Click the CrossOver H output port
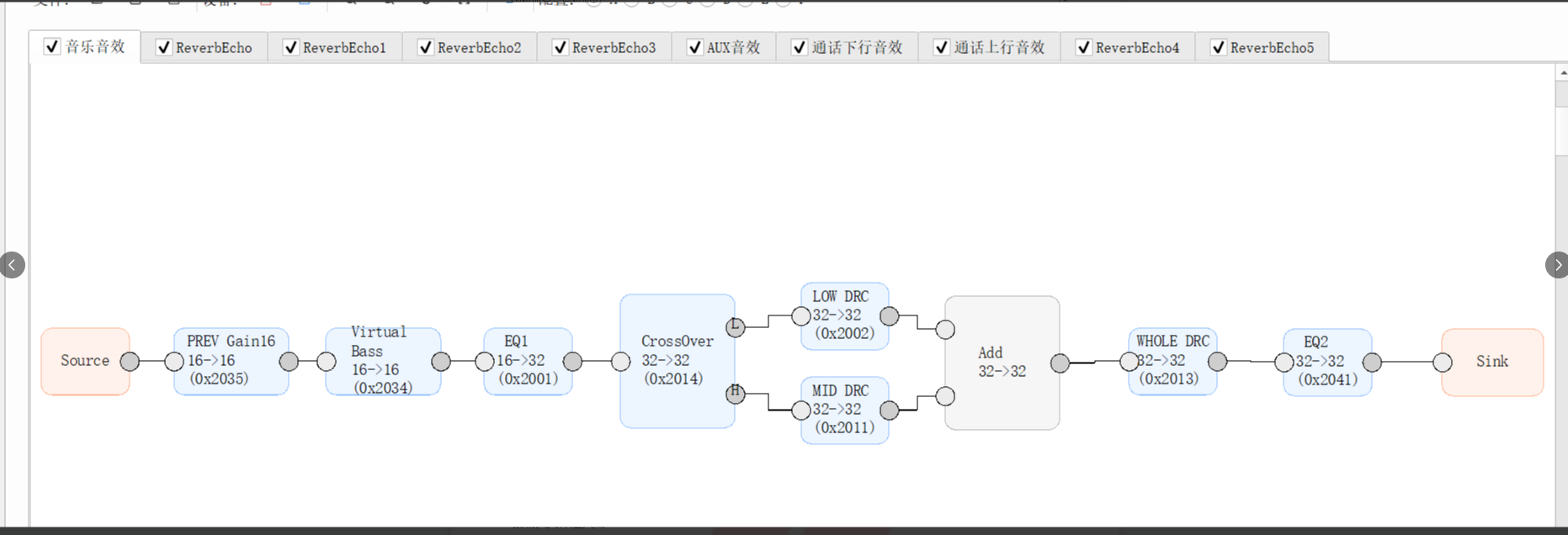 pos(736,394)
